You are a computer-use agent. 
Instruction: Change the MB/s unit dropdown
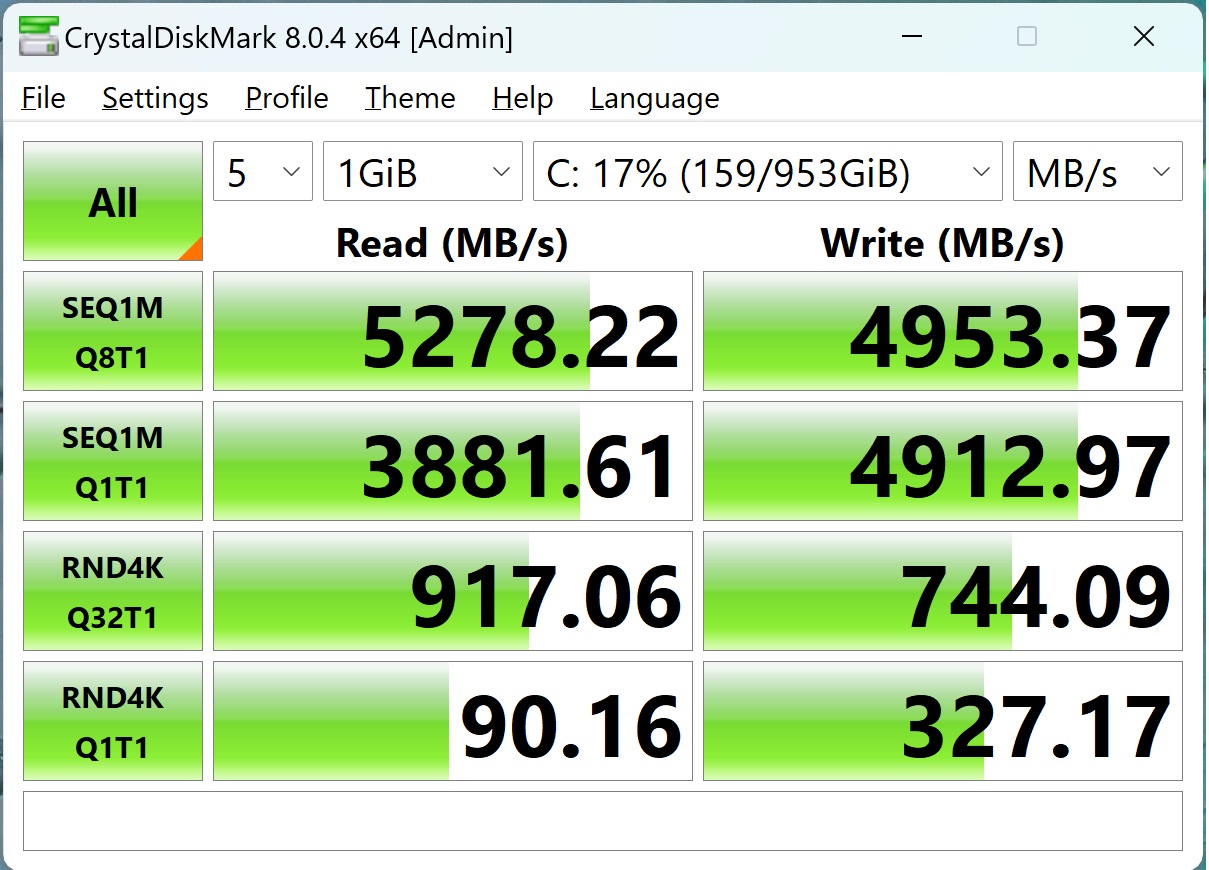(x=1097, y=173)
